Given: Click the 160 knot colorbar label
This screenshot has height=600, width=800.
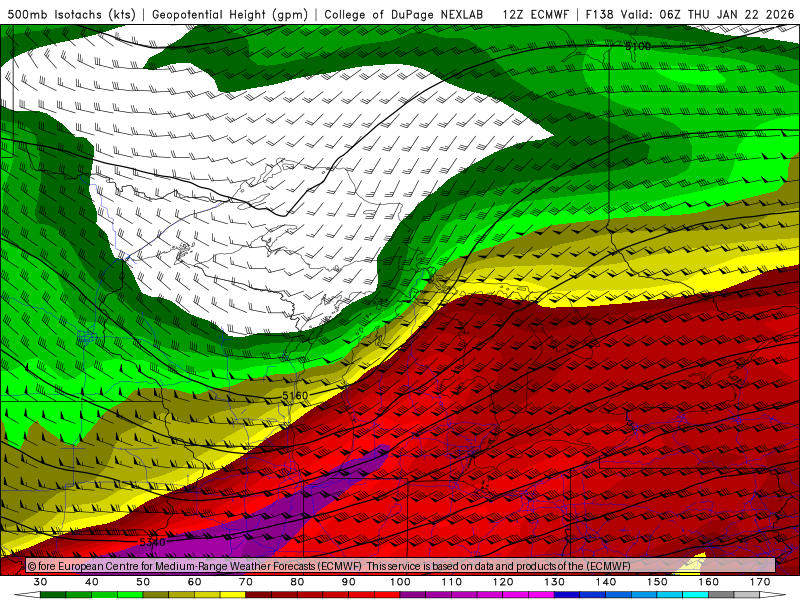Looking at the screenshot, I should [x=709, y=582].
